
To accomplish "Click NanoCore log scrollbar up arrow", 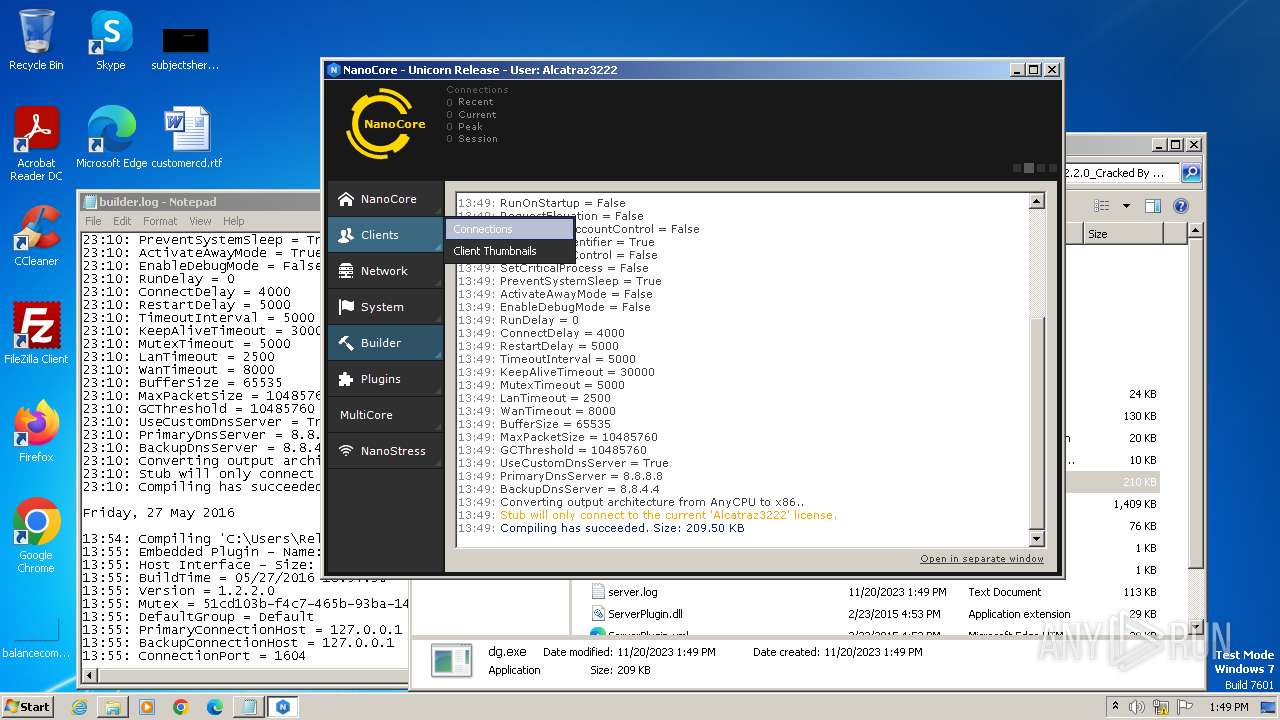I will point(1037,202).
